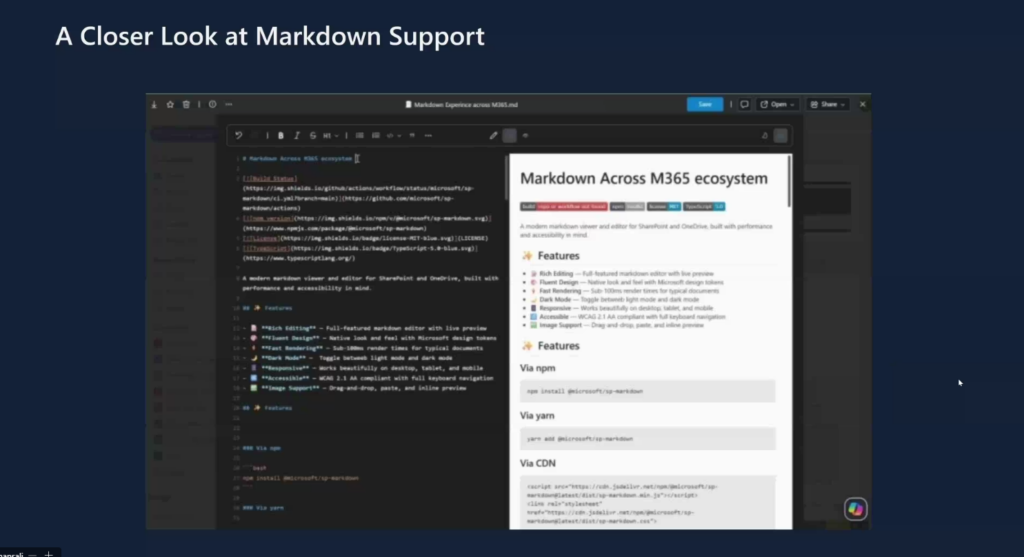Viewport: 1024px width, 557px height.
Task: Click the download icon in header
Action: click(155, 104)
